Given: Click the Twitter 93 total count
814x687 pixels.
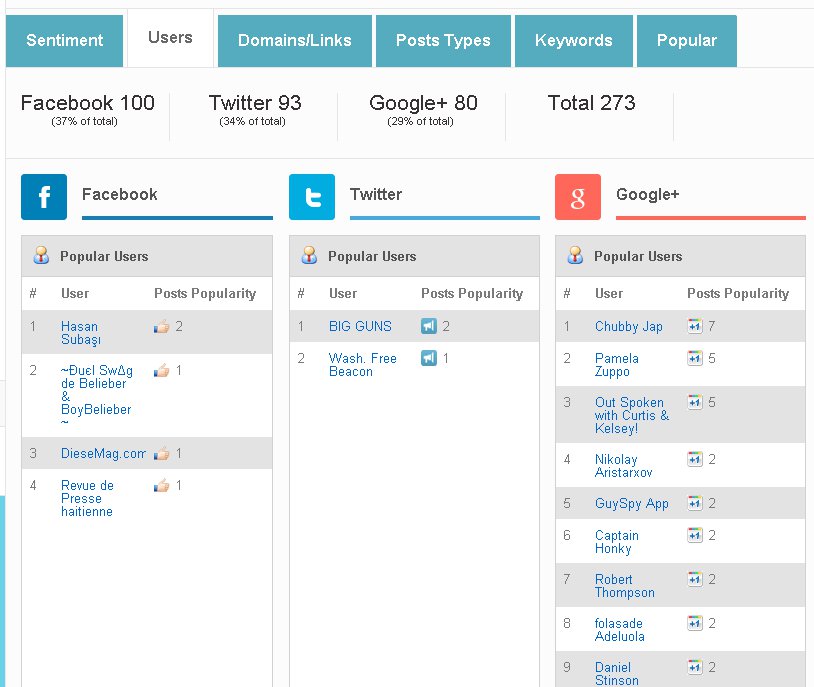Looking at the screenshot, I should point(255,103).
